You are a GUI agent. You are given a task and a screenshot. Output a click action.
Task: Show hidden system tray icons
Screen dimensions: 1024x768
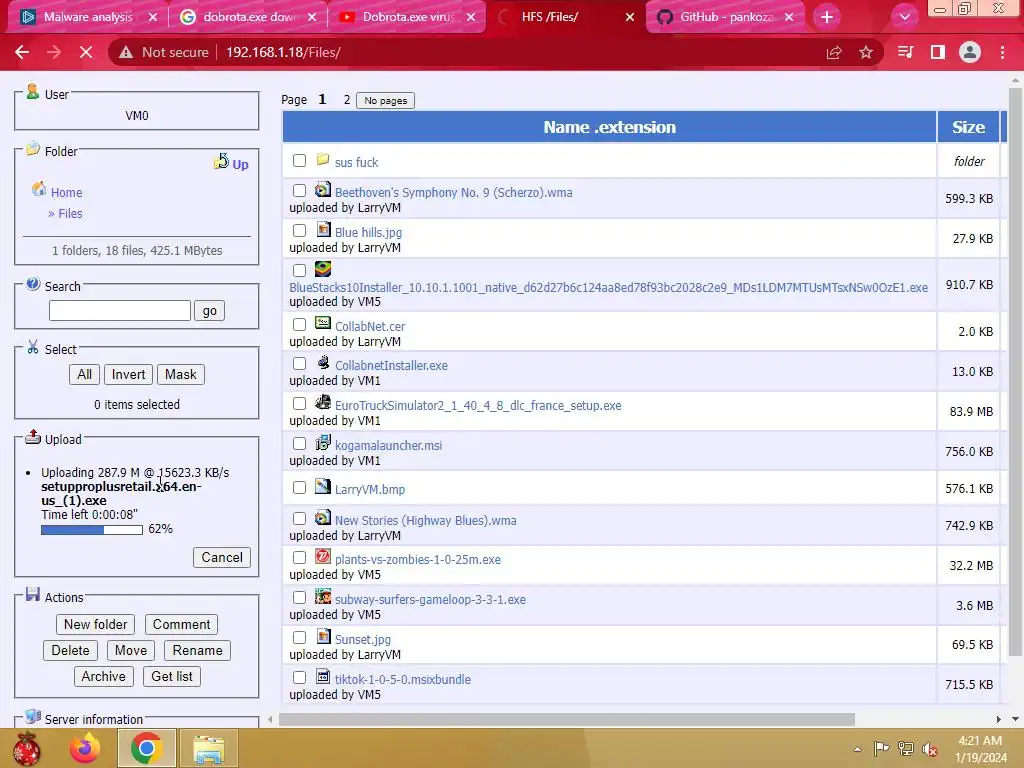(857, 749)
